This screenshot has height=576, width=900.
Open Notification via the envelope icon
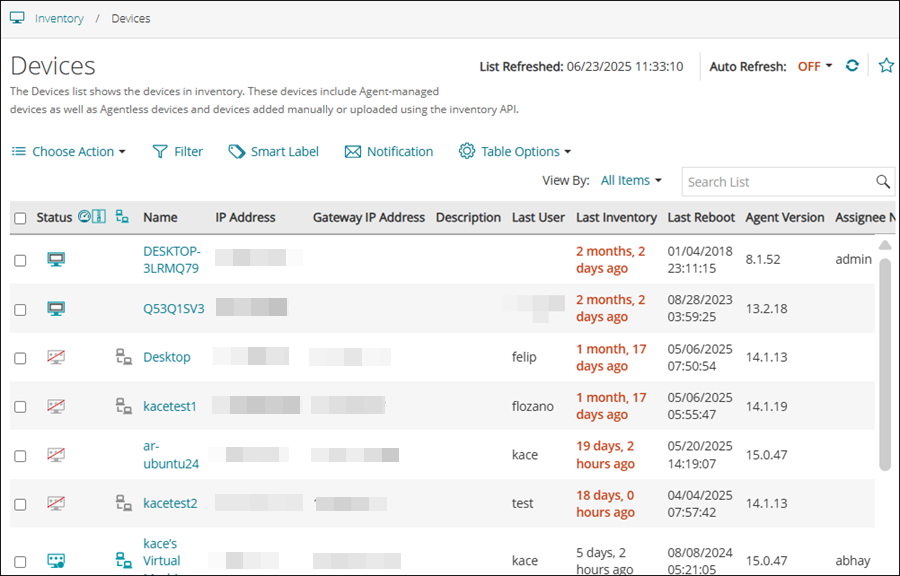[x=353, y=151]
